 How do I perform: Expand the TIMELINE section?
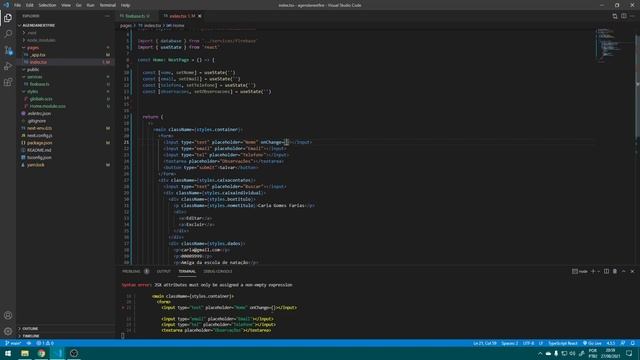29,336
